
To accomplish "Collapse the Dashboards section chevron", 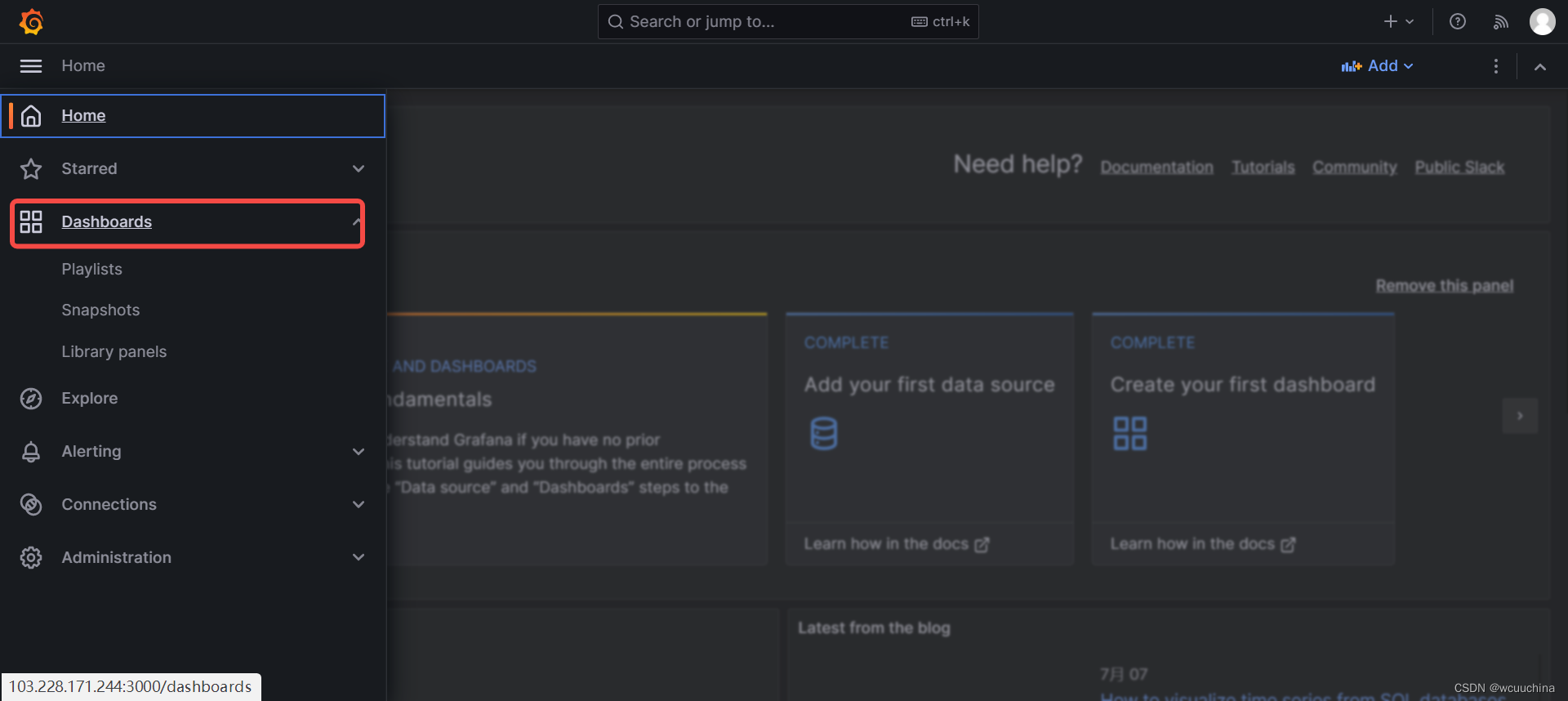I will (x=358, y=222).
